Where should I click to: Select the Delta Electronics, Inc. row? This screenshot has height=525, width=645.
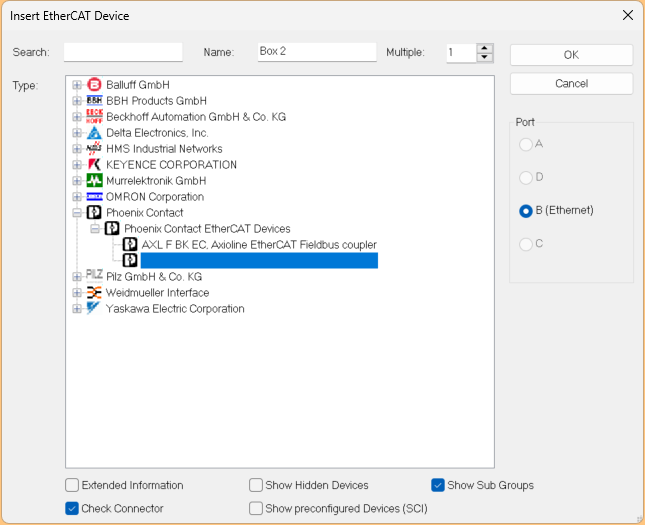tap(157, 133)
